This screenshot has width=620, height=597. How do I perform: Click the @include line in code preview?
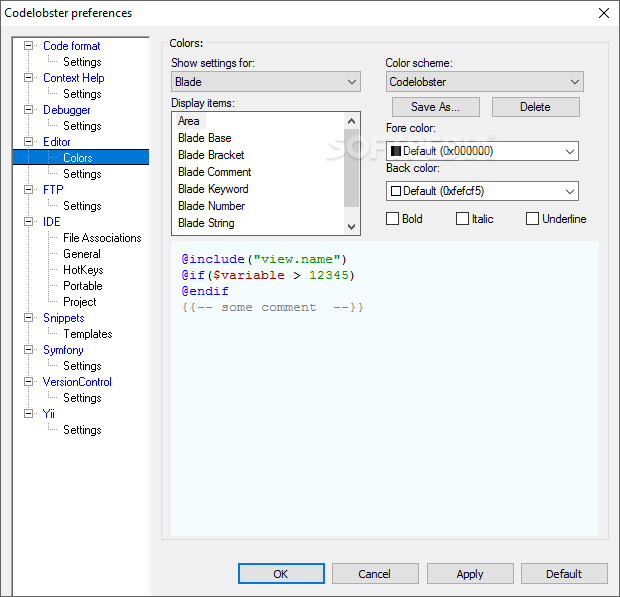(x=264, y=259)
